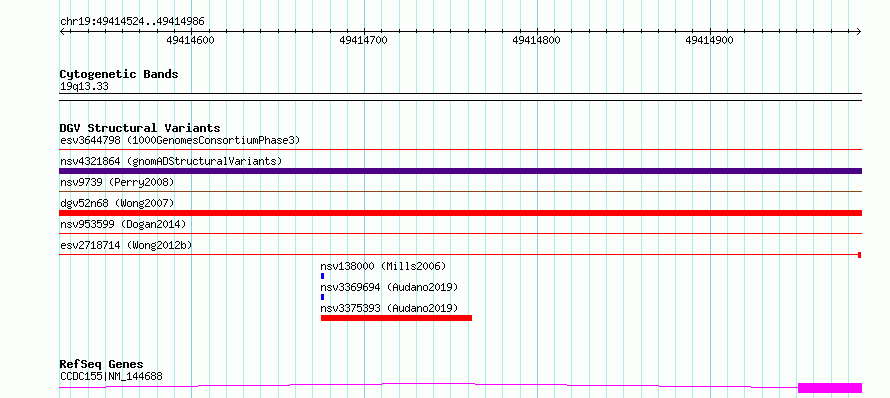Select the CCDC155 magenta exon block
The height and width of the screenshot is (398, 890).
pos(830,388)
